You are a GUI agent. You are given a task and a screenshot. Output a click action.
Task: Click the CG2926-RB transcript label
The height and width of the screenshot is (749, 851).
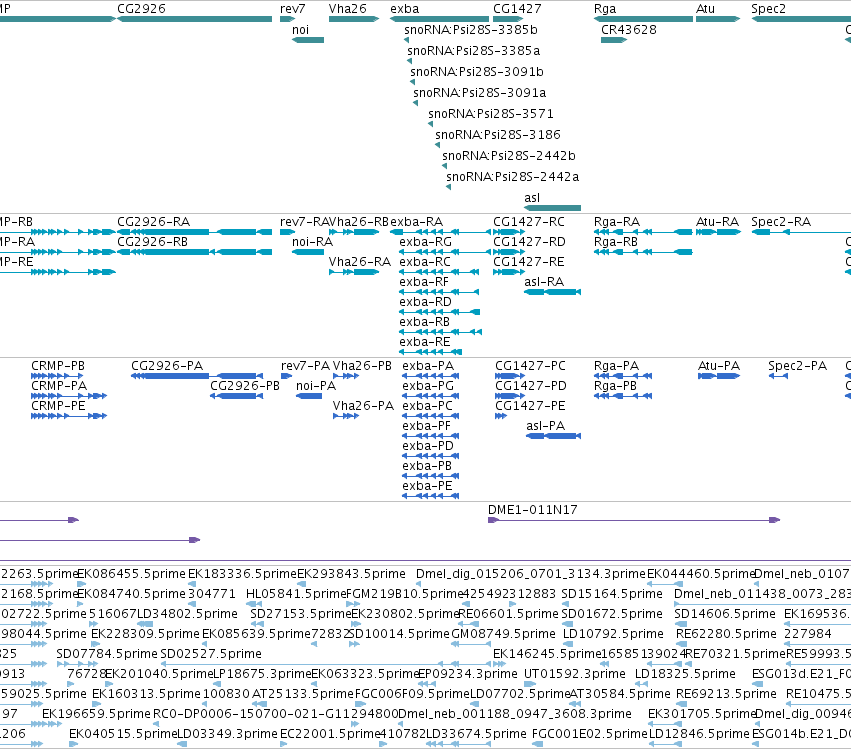pos(153,242)
